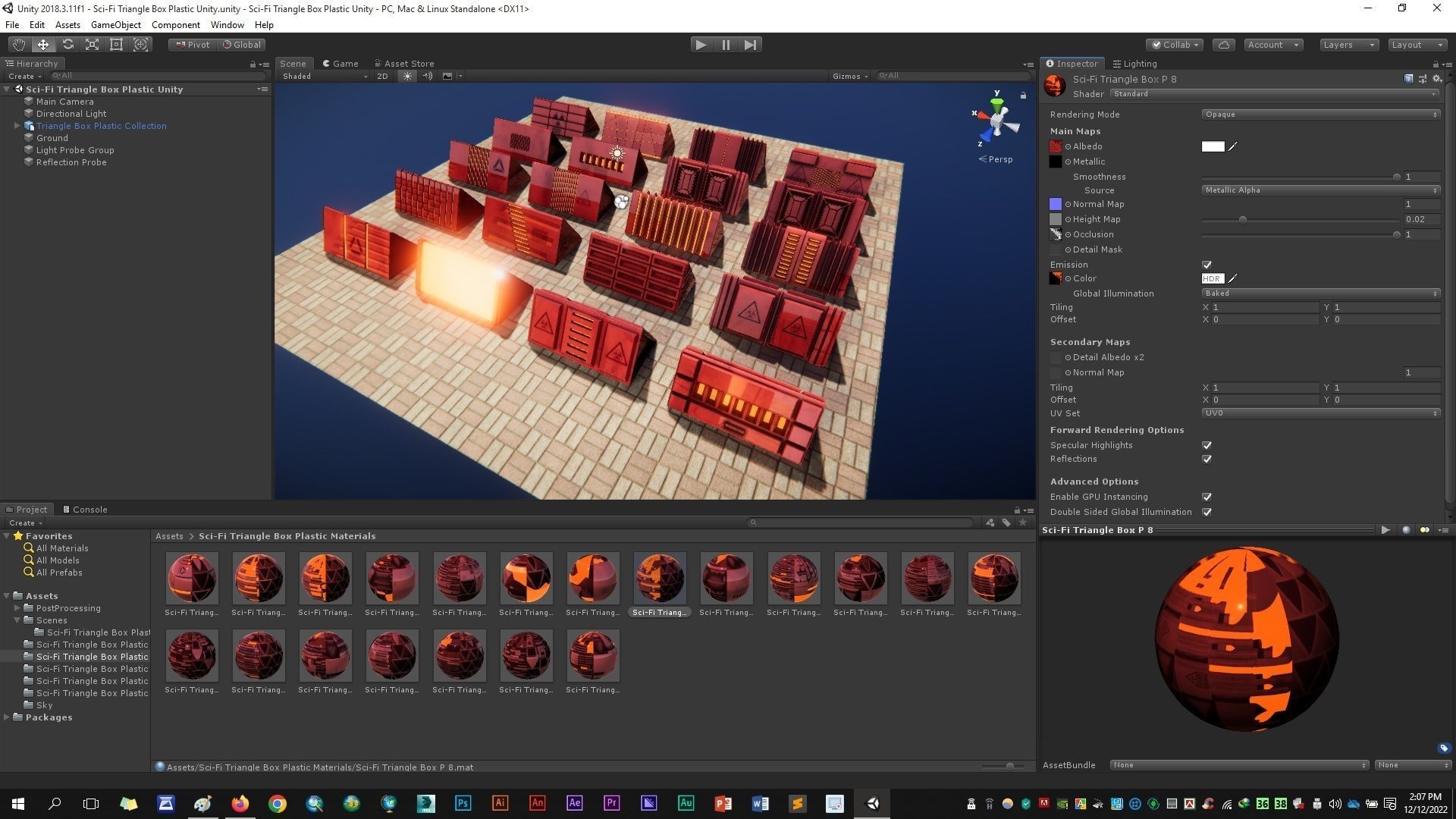The width and height of the screenshot is (1456, 819).
Task: Uncheck the Emission checkbox
Action: [1207, 265]
